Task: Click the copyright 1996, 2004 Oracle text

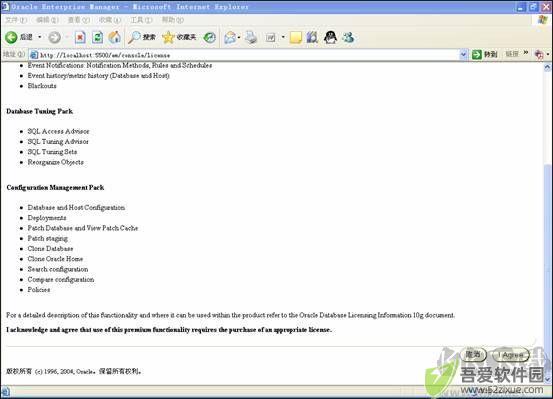Action: click(x=74, y=371)
